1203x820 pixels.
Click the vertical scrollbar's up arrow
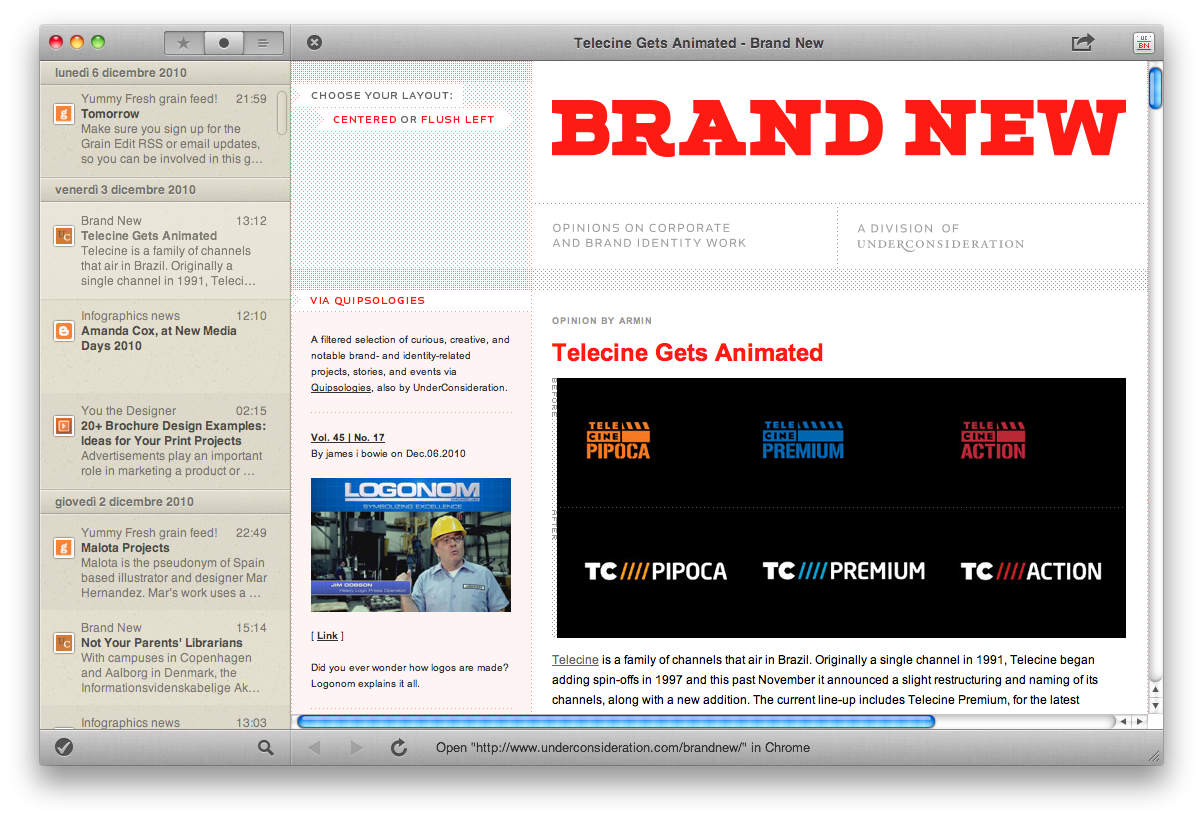(x=1156, y=689)
